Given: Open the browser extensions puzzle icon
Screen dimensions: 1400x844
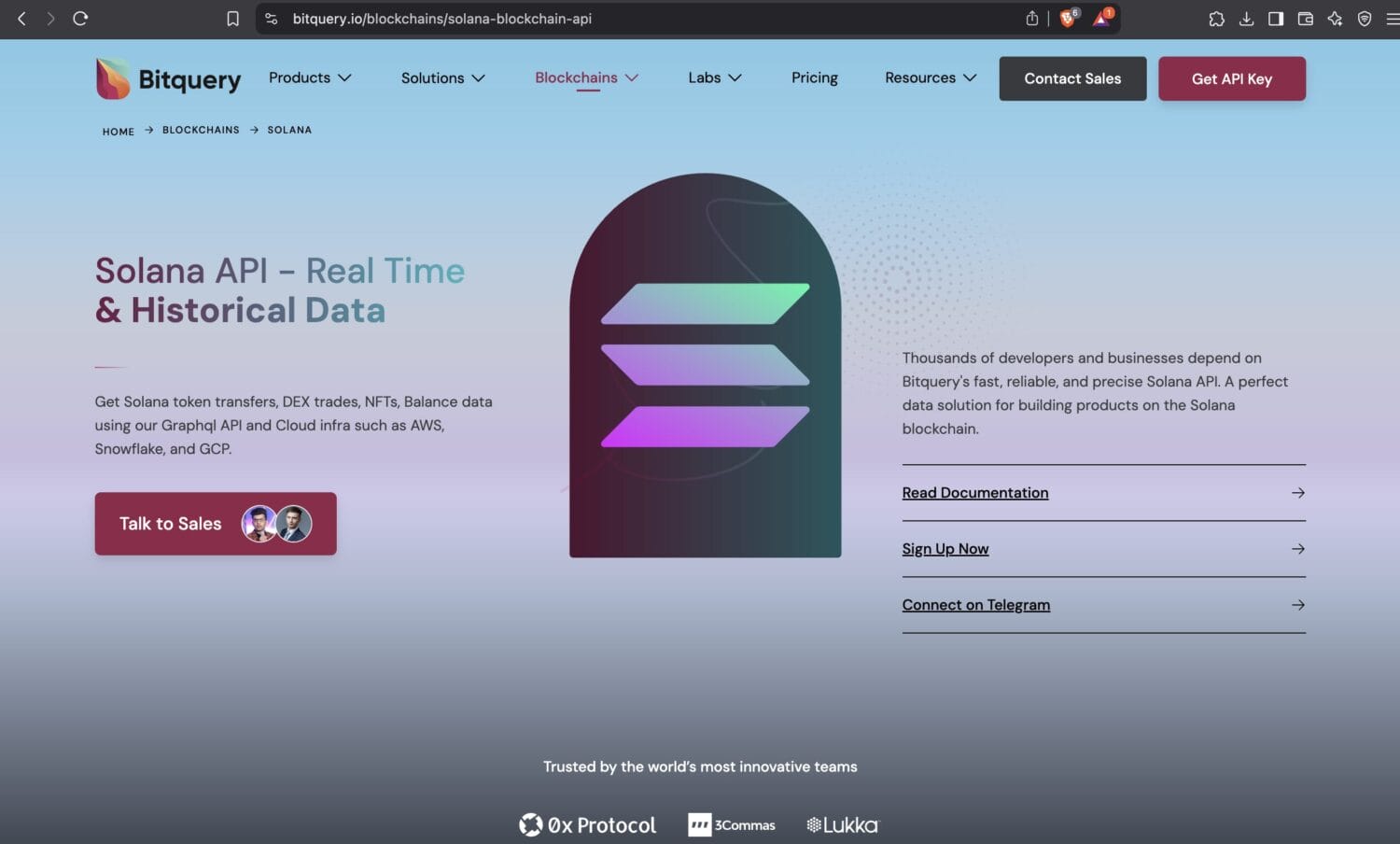Looking at the screenshot, I should 1216,19.
